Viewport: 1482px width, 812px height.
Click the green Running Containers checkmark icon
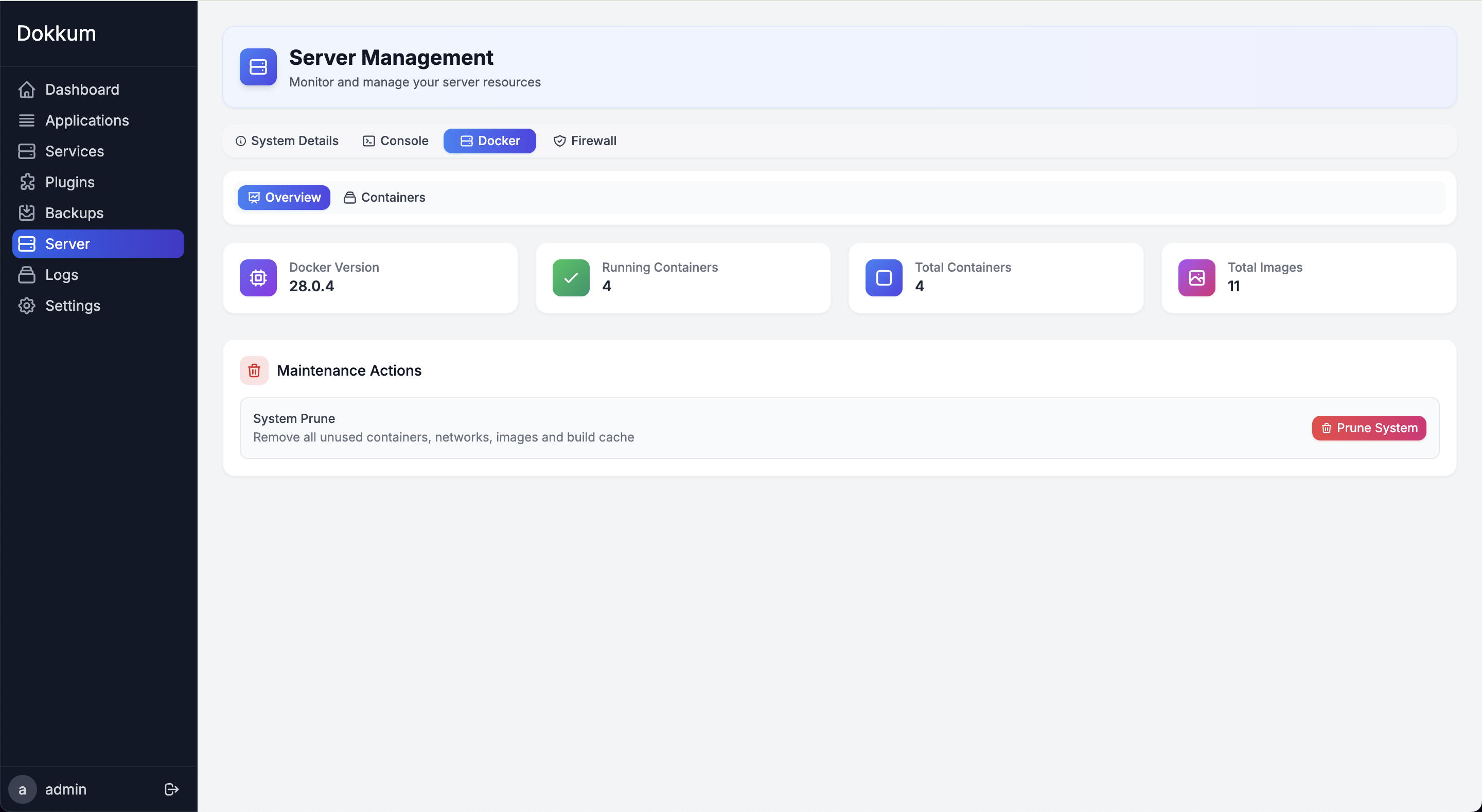tap(570, 278)
